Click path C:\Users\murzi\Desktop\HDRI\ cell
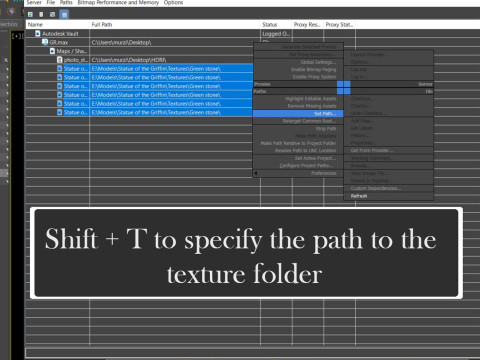 coord(129,60)
